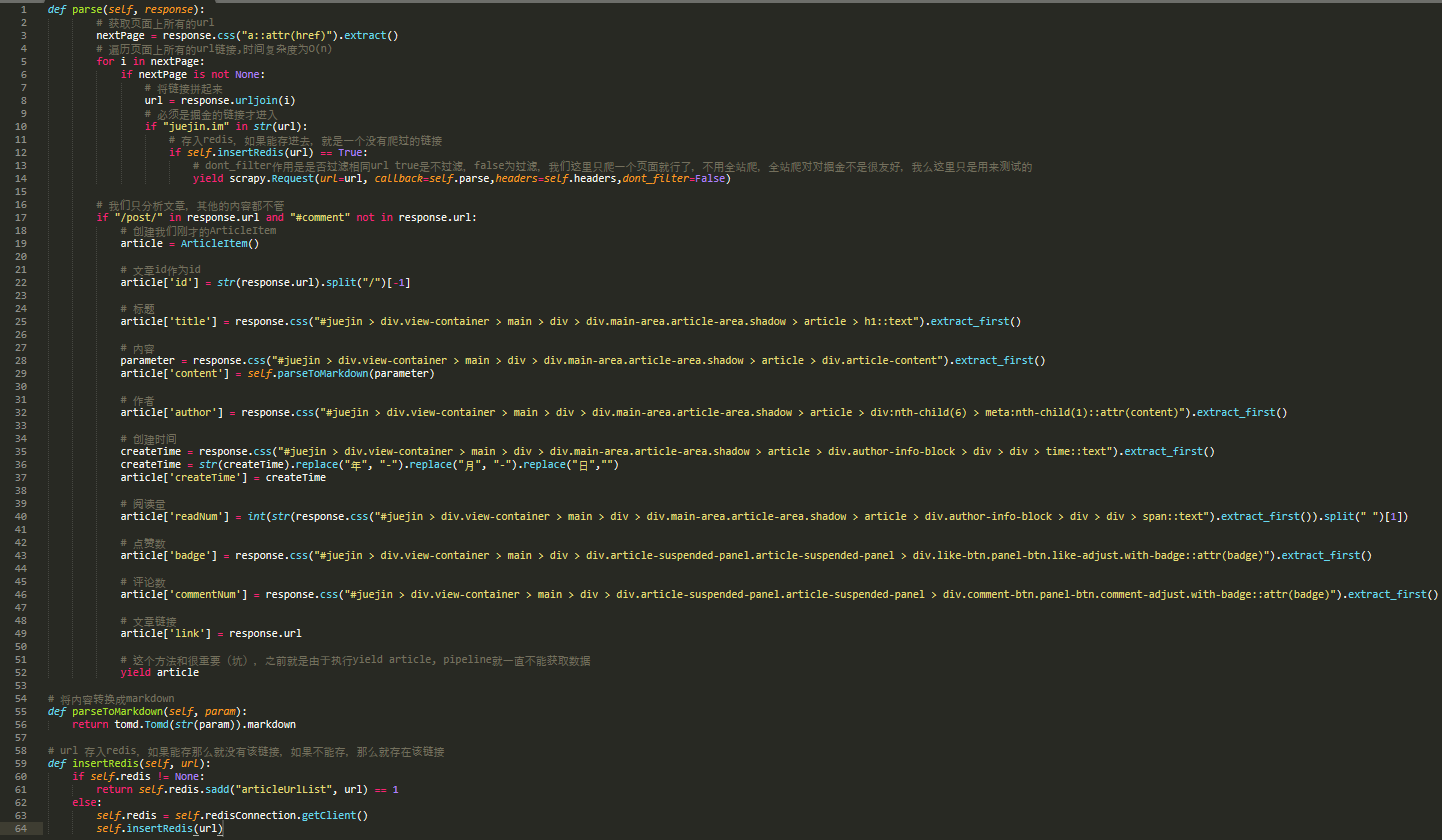Click the 'nextPage' variable assigned on line 3
This screenshot has height=840, width=1442.
pos(121,35)
